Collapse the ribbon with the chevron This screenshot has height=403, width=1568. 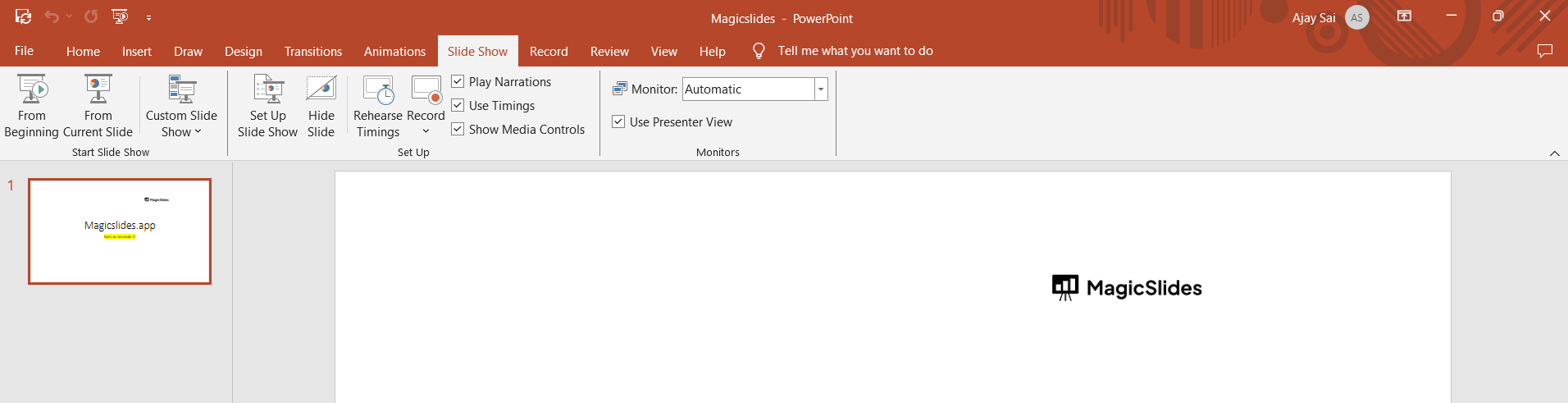click(x=1554, y=153)
